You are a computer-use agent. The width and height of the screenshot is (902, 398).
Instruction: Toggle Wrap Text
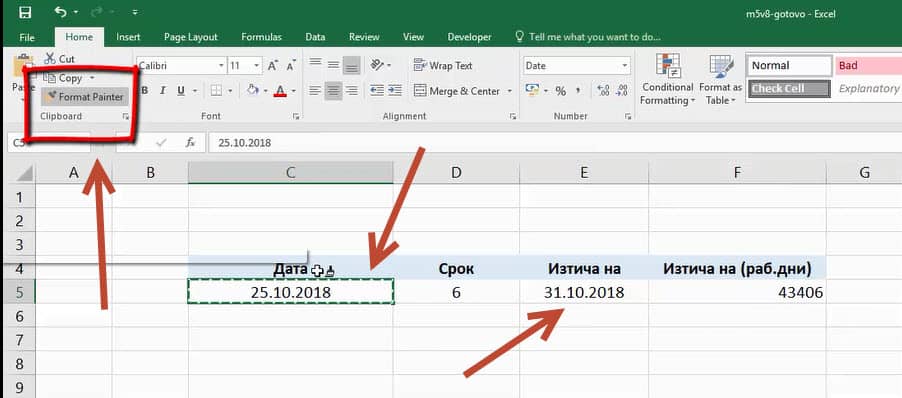tap(443, 66)
